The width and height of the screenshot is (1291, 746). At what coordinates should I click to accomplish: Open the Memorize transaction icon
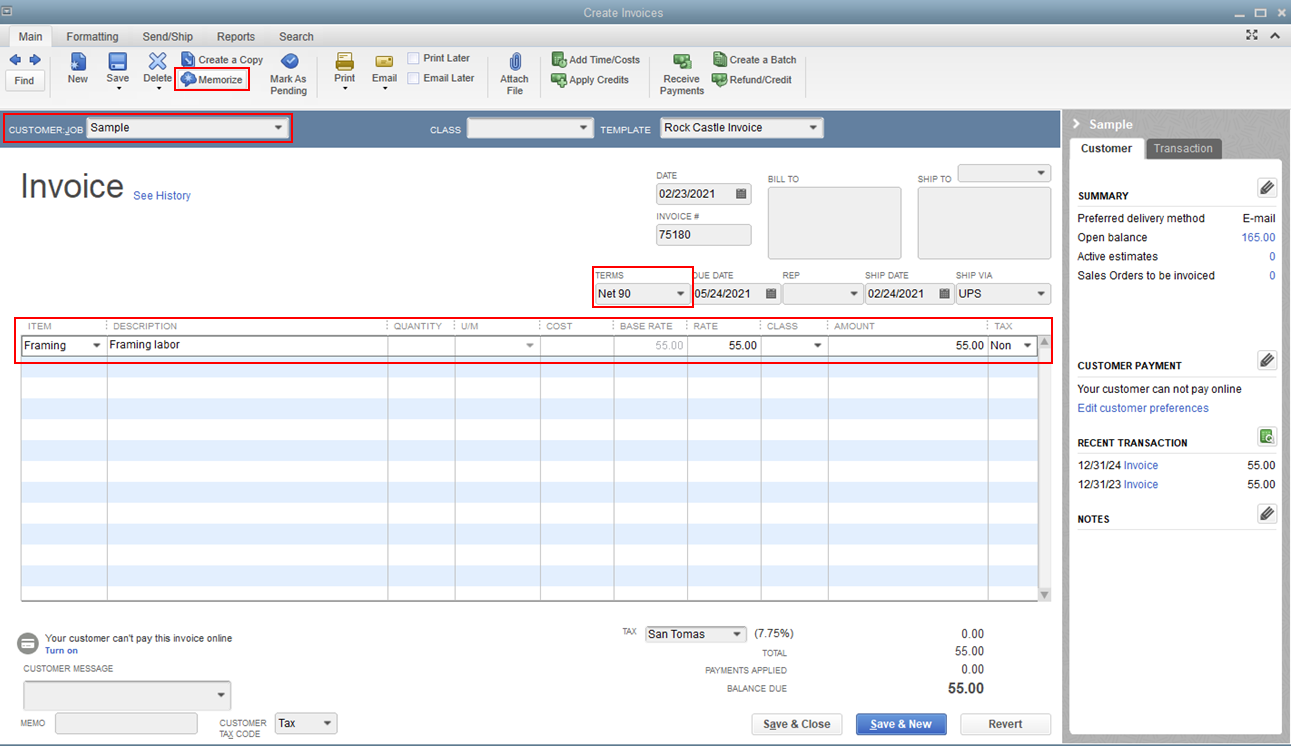click(211, 79)
